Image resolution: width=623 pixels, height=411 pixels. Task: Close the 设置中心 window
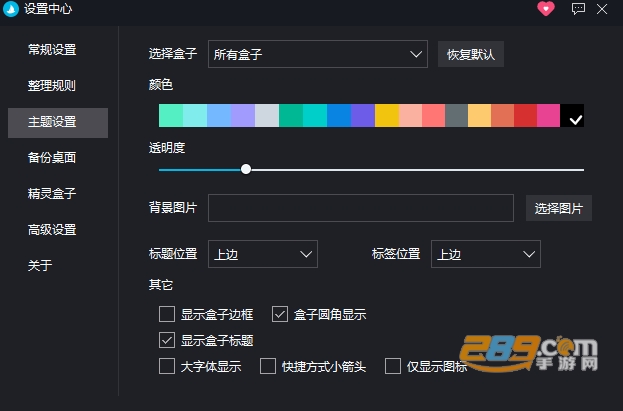pos(602,9)
